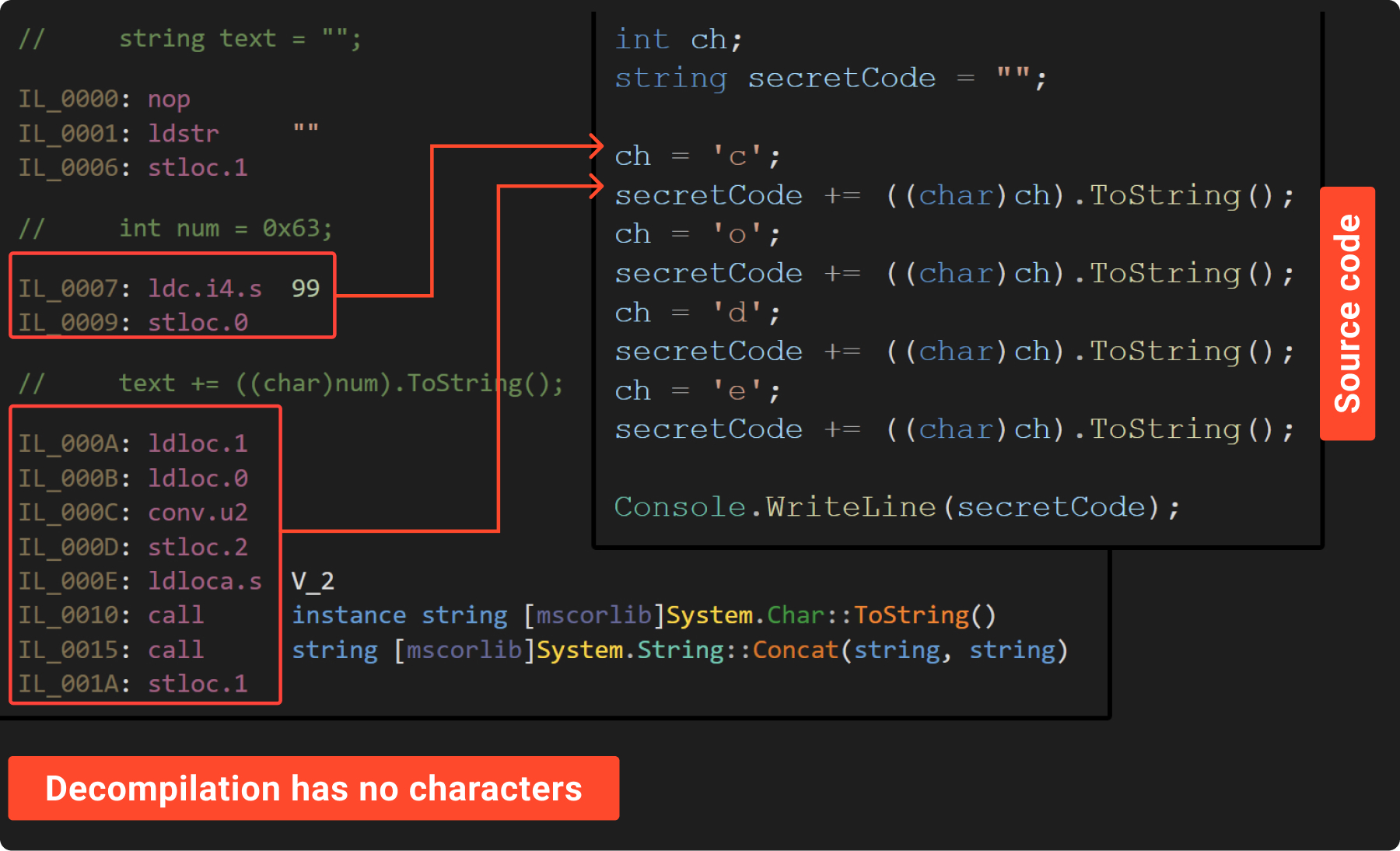Image resolution: width=1400 pixels, height=851 pixels.
Task: Select the ch = 'e' assignment
Action: click(697, 390)
